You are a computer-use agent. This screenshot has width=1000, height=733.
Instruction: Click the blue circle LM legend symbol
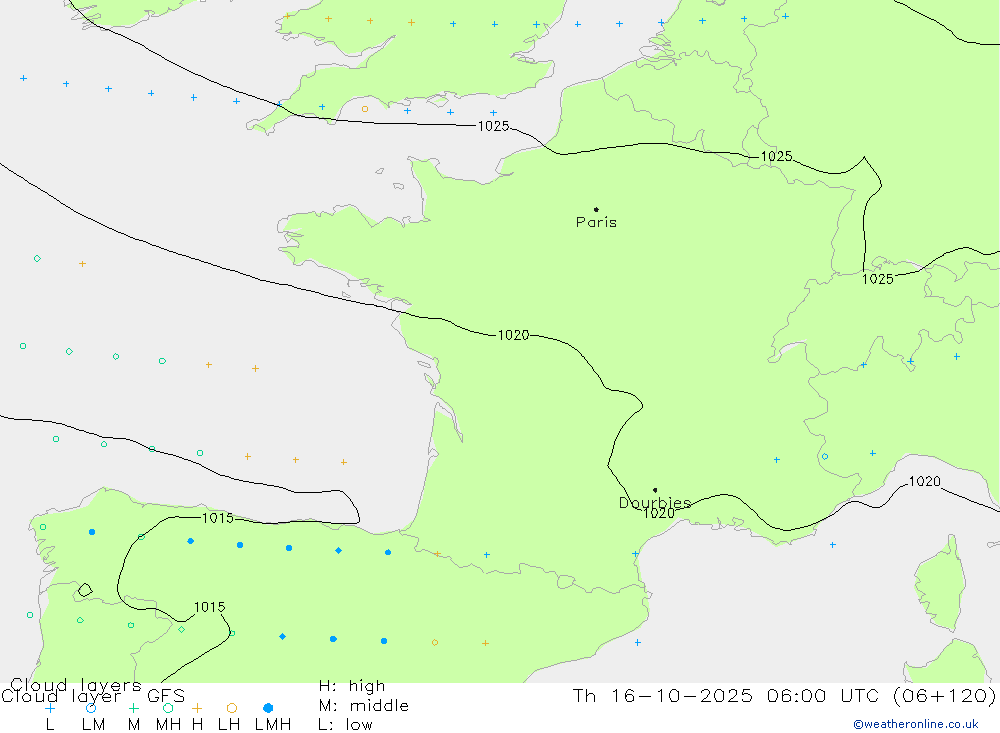tap(91, 708)
